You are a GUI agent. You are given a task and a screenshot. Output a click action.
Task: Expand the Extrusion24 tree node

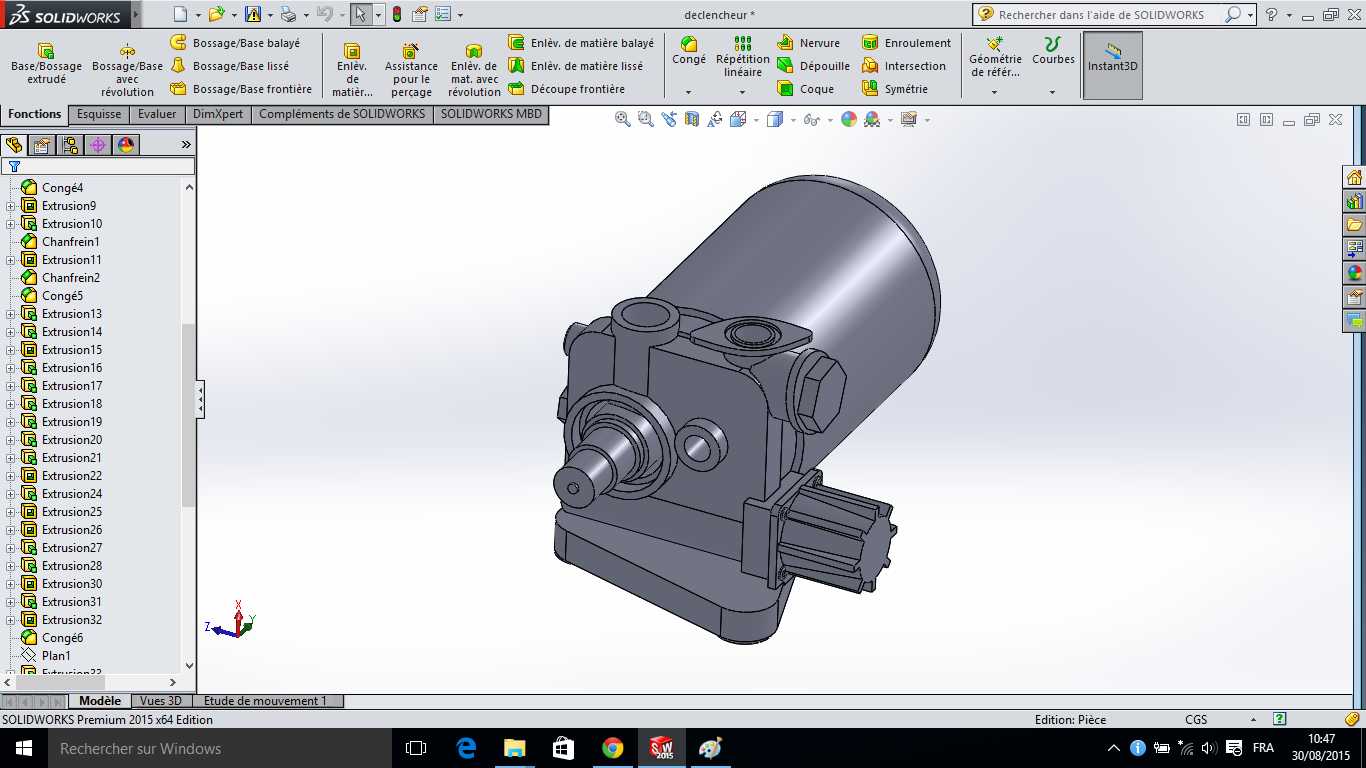[11, 494]
